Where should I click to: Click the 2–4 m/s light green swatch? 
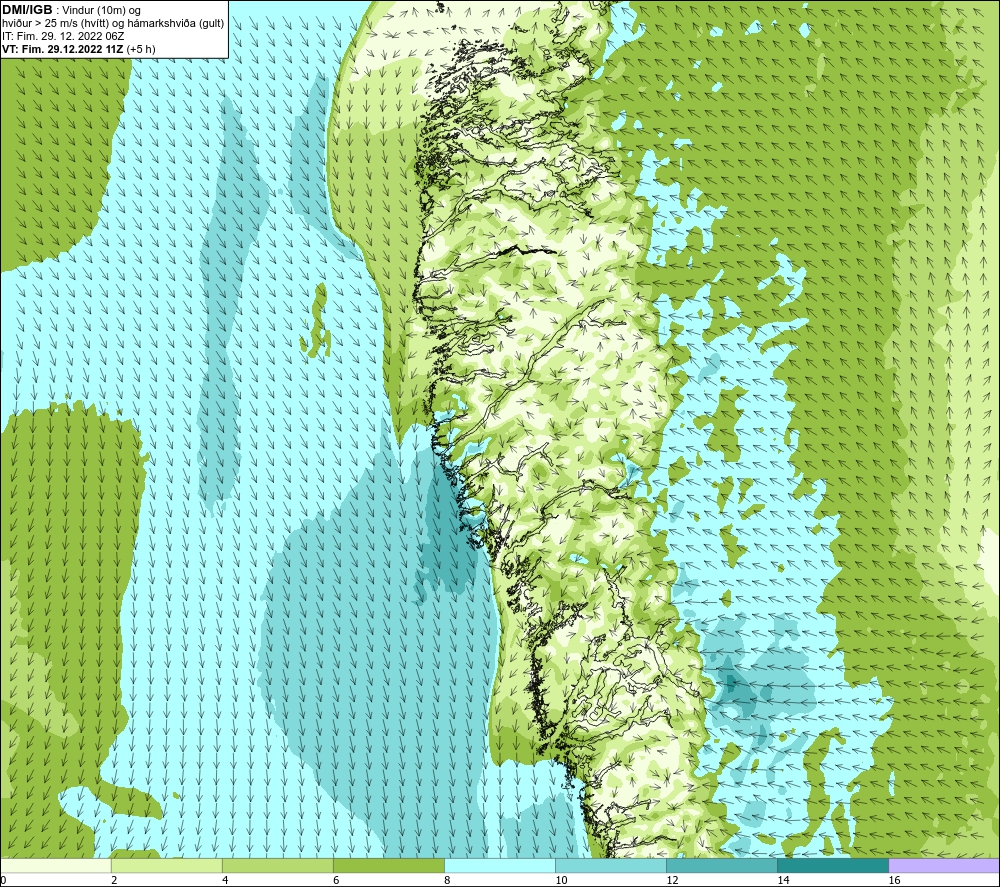(x=166, y=865)
